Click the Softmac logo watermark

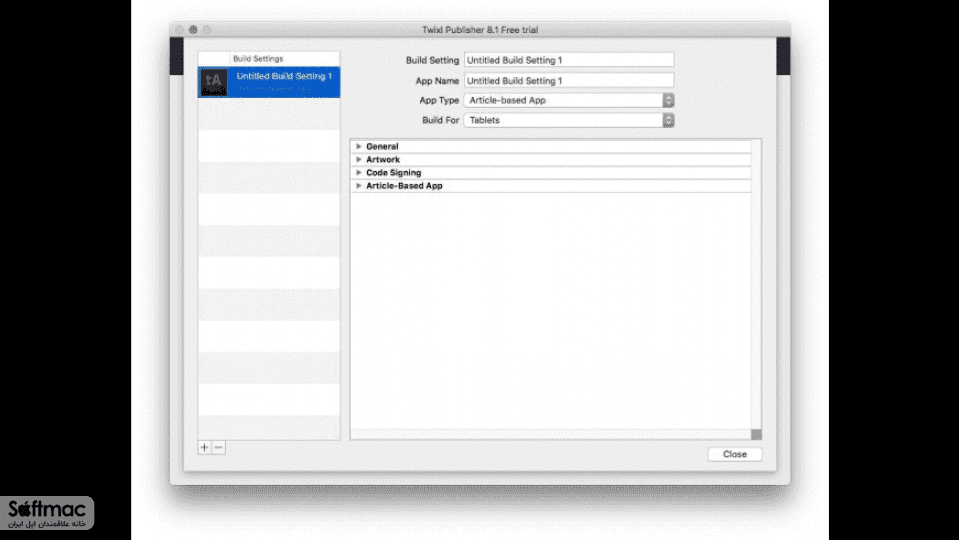point(47,513)
